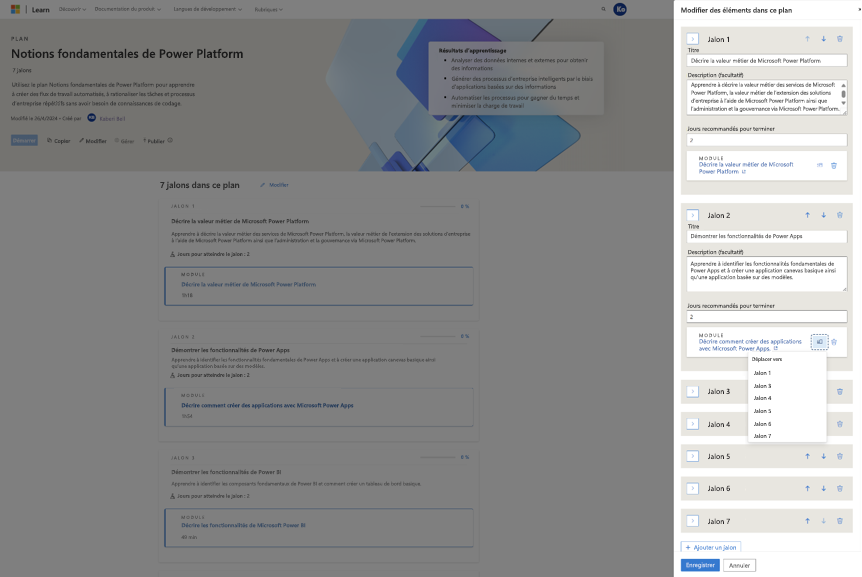Expand the Jalon 4 section
The image size is (862, 577).
point(693,424)
